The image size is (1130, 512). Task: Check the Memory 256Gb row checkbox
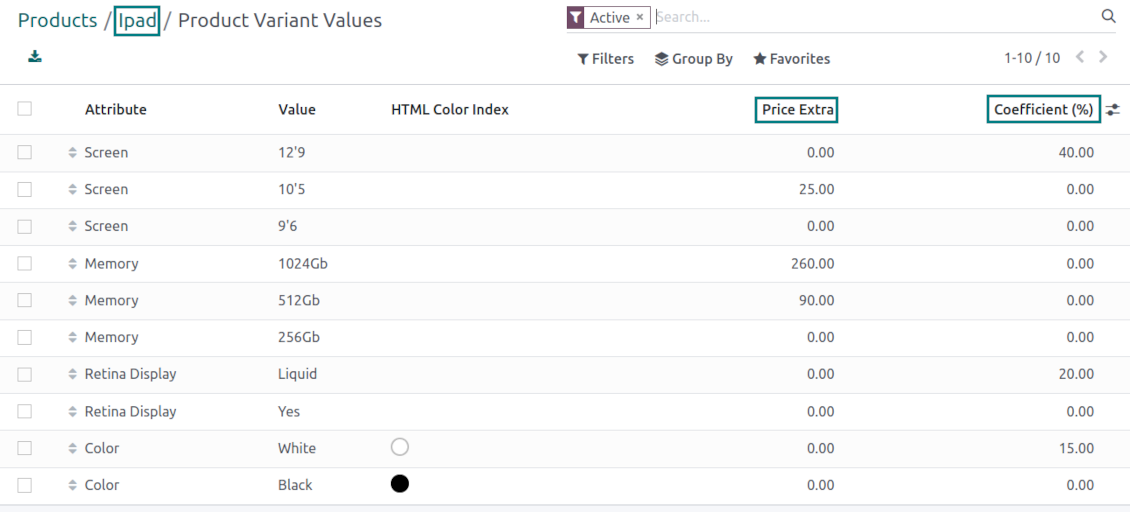point(25,337)
